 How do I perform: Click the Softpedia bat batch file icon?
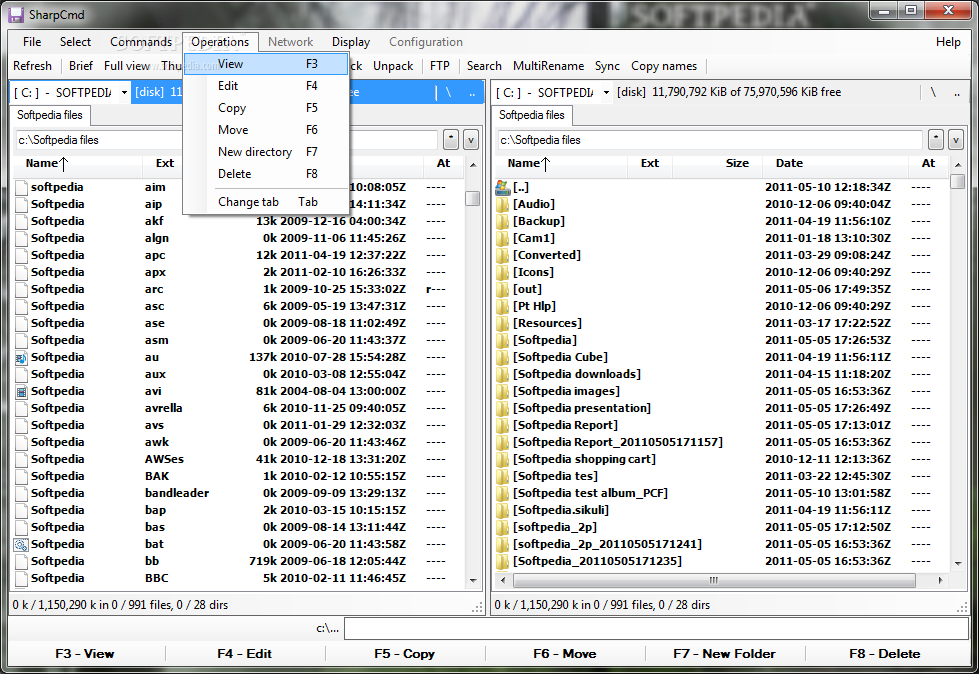(21, 544)
